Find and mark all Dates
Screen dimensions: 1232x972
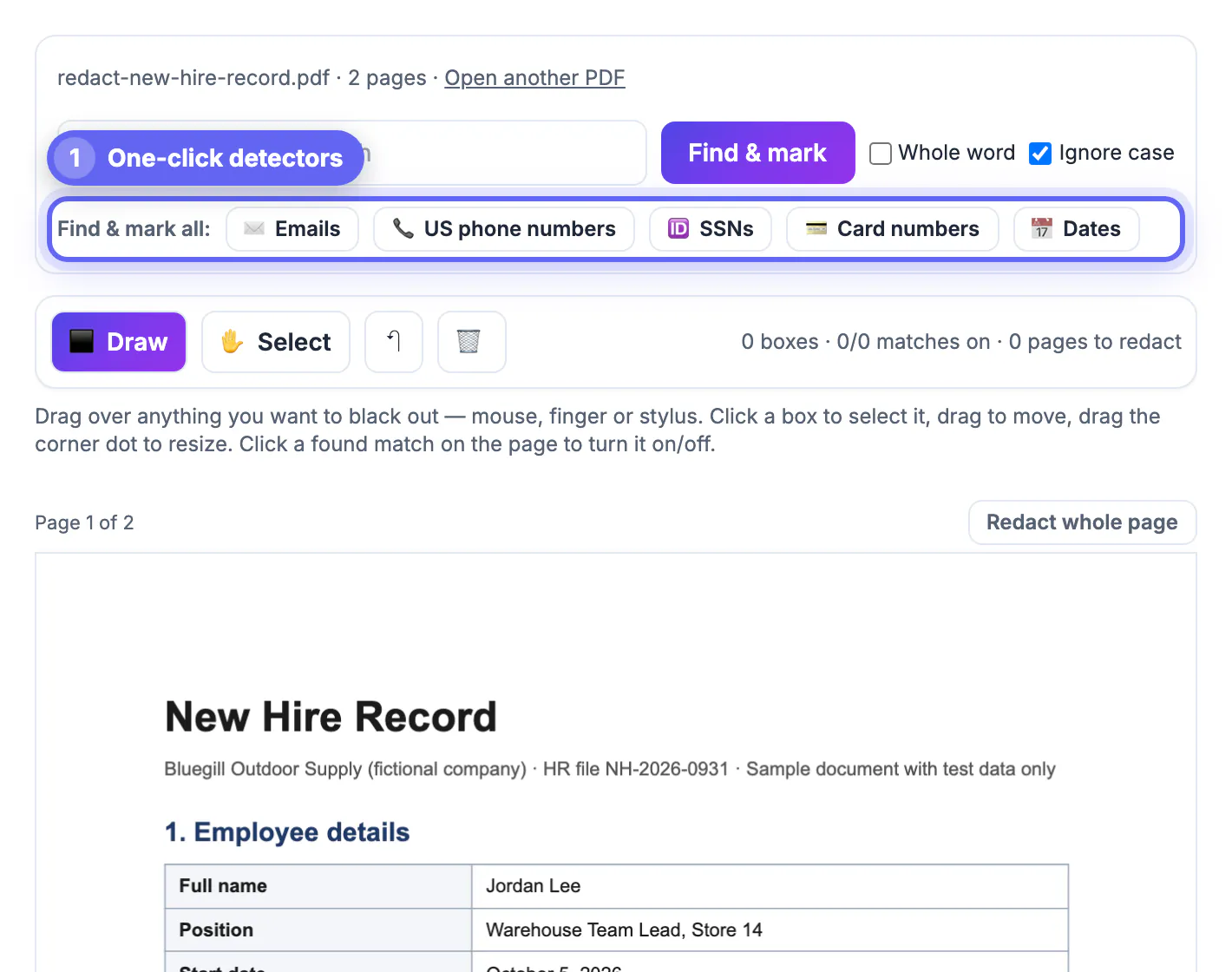[x=1077, y=229]
